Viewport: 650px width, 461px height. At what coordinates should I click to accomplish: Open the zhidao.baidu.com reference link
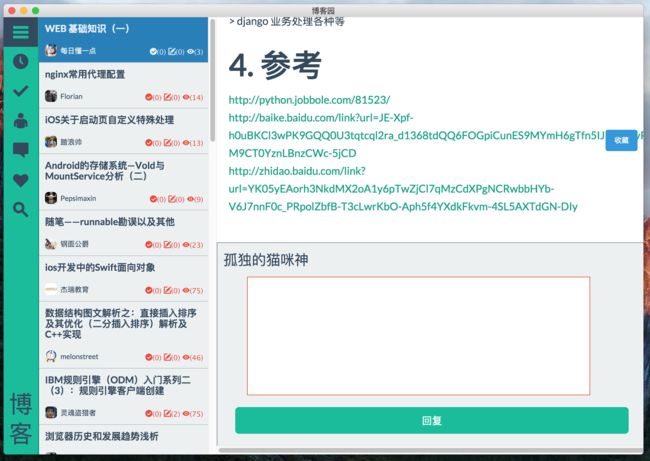(x=403, y=189)
